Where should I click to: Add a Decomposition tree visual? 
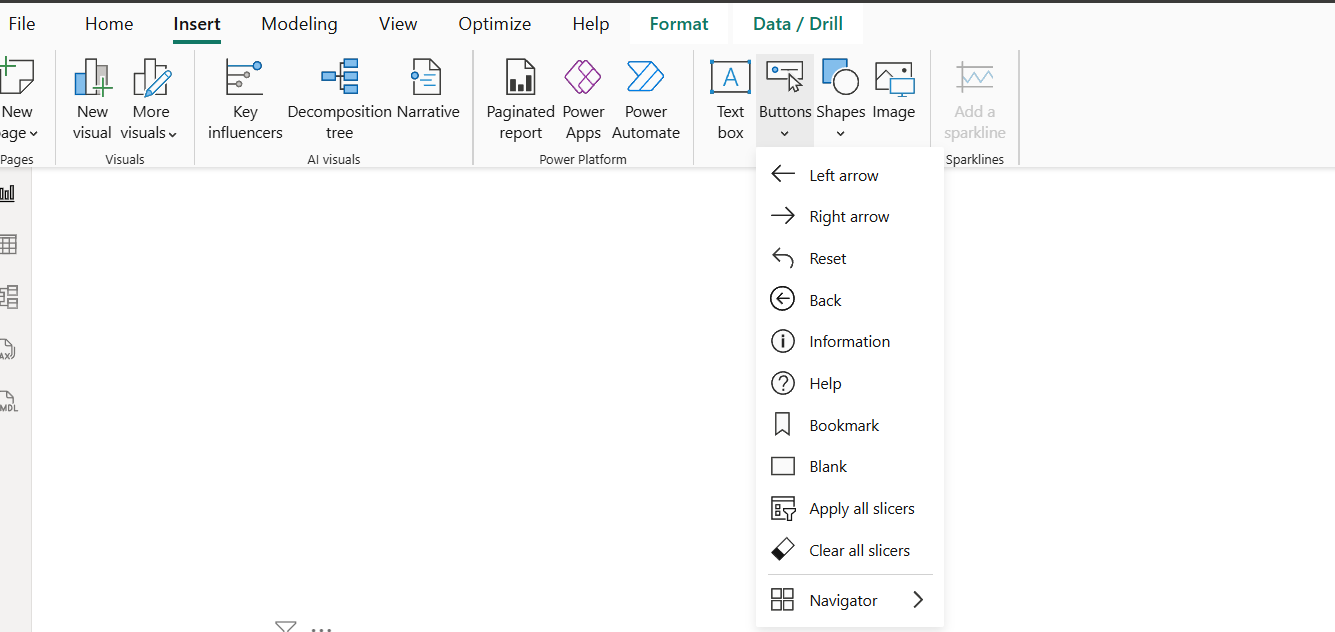339,99
